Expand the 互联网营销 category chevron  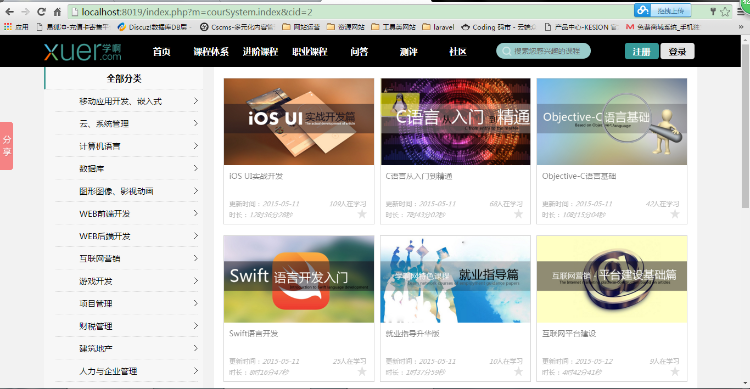coord(196,258)
